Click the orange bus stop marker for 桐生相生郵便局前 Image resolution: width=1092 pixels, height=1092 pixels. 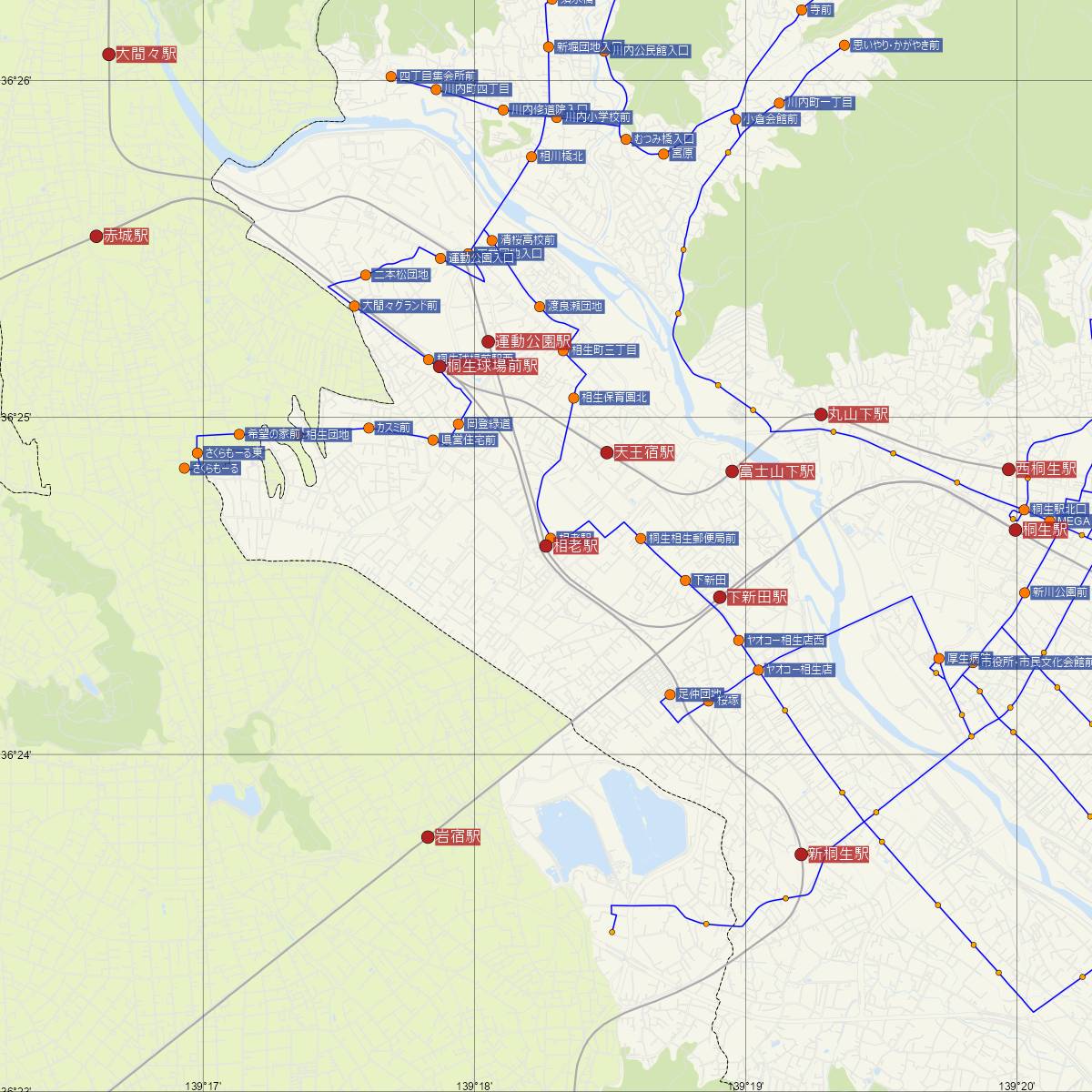click(x=641, y=539)
